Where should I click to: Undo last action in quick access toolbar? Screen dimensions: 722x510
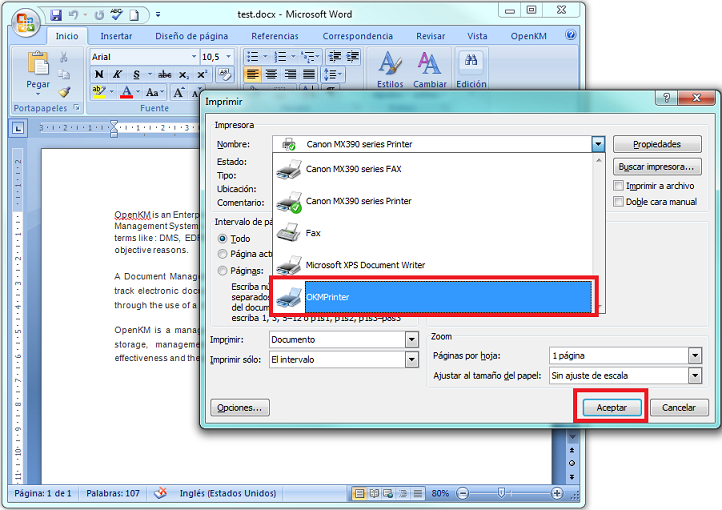coord(74,15)
